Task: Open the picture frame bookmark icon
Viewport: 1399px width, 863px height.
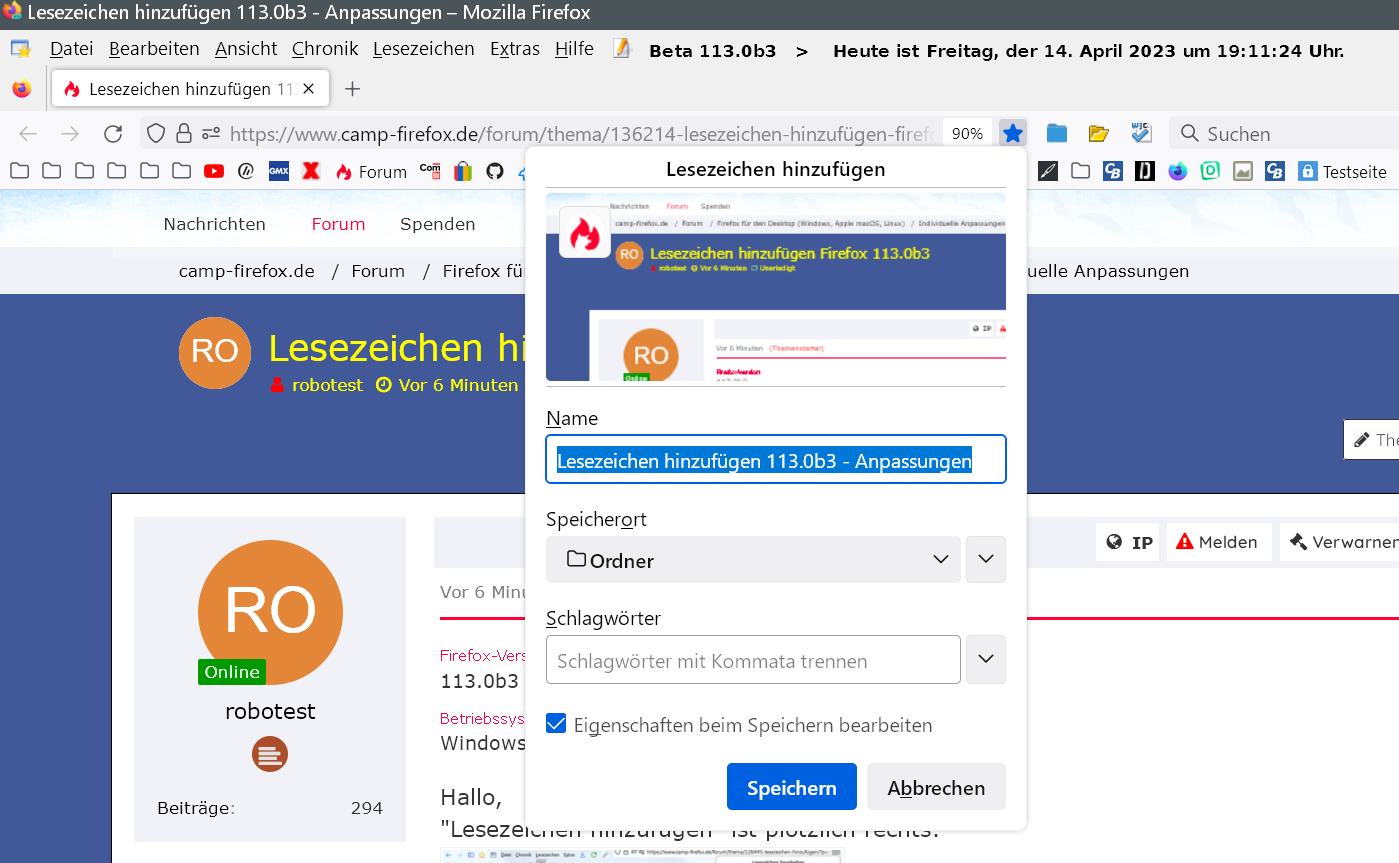Action: click(1243, 171)
